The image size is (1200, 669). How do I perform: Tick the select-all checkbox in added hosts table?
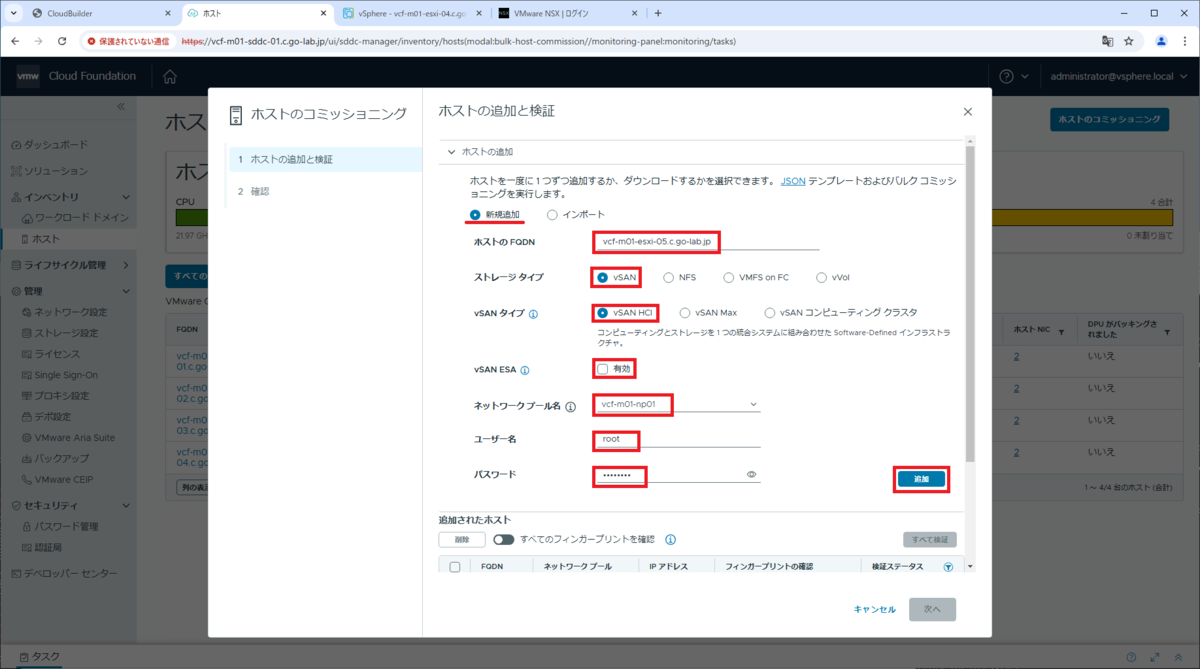pyautogui.click(x=455, y=567)
